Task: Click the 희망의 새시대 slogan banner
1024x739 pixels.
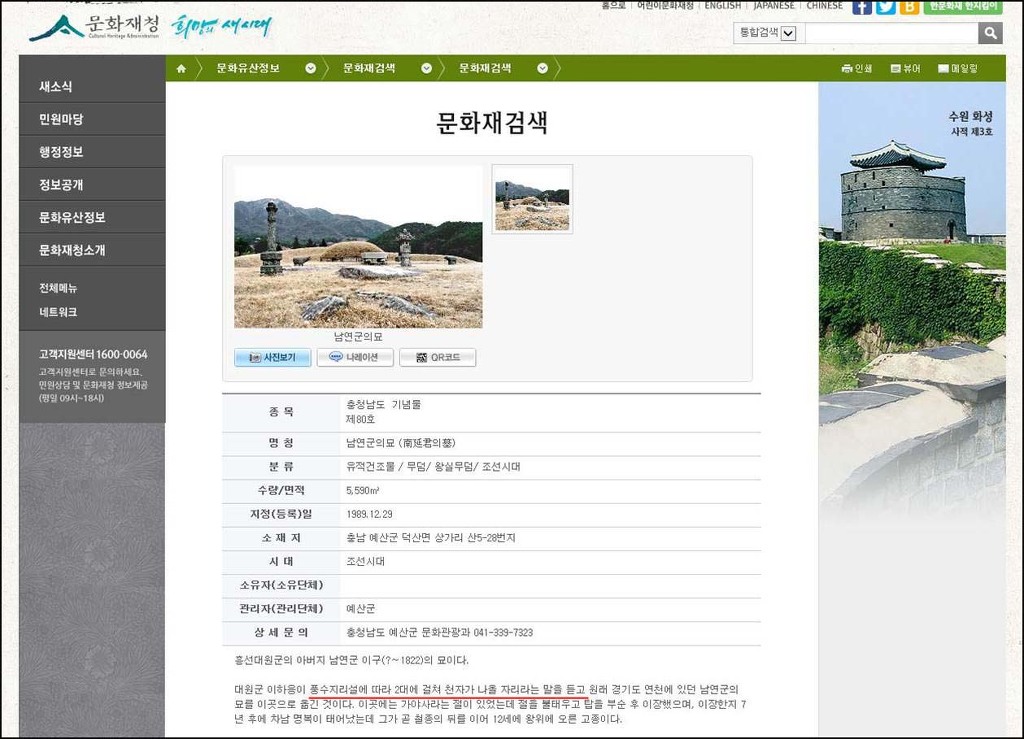Action: coord(221,27)
